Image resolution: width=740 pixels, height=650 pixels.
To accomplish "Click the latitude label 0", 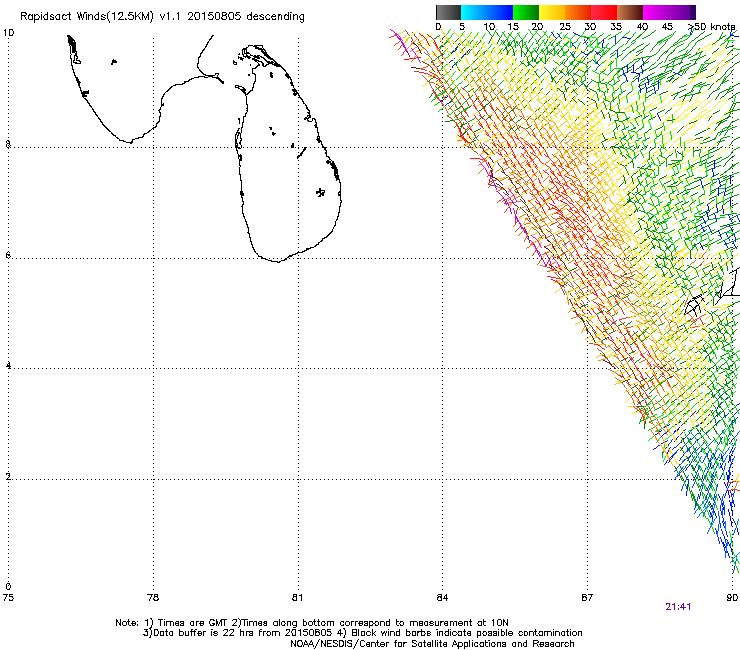I will click(8, 587).
